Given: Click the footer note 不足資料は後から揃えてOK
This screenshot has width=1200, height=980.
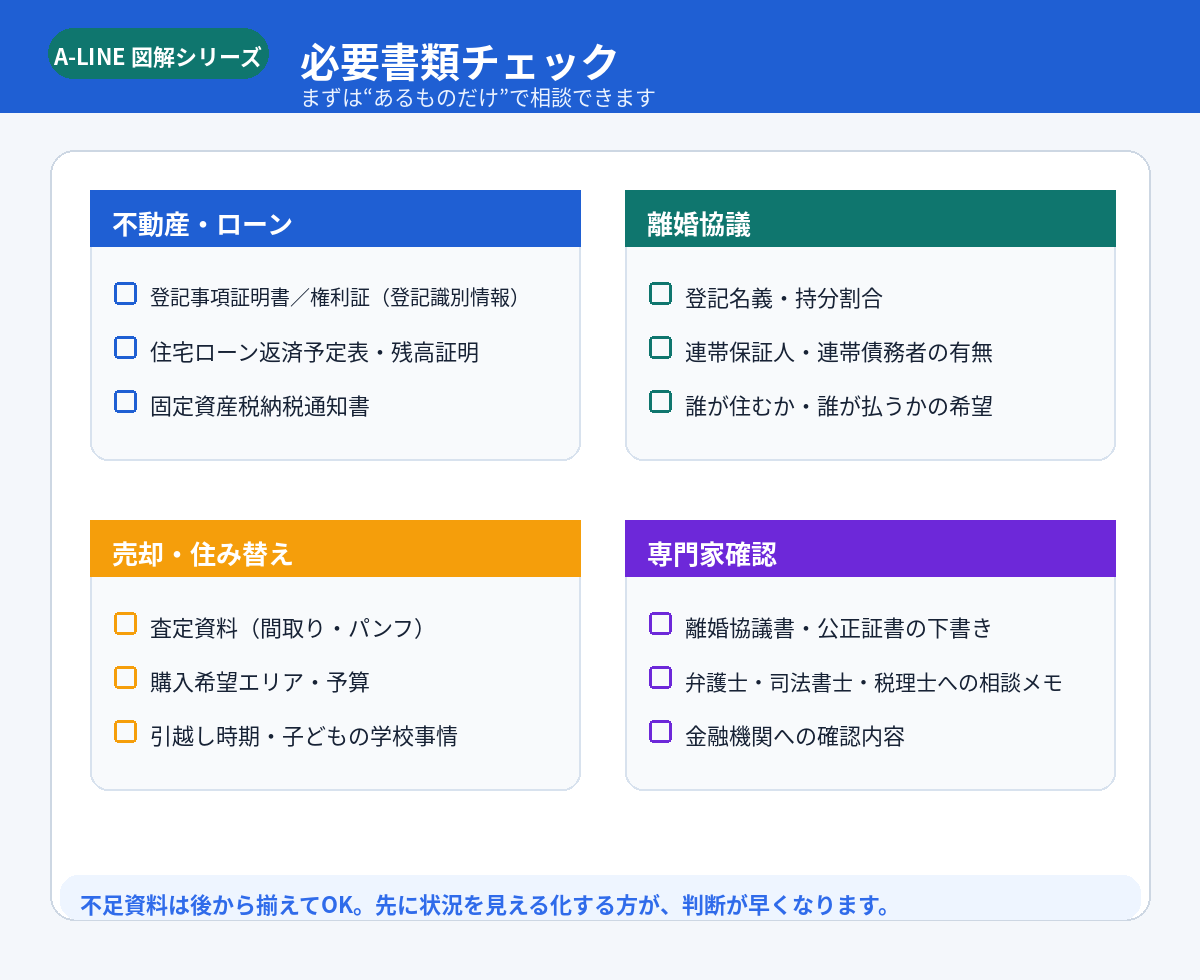Looking at the screenshot, I should [x=485, y=906].
